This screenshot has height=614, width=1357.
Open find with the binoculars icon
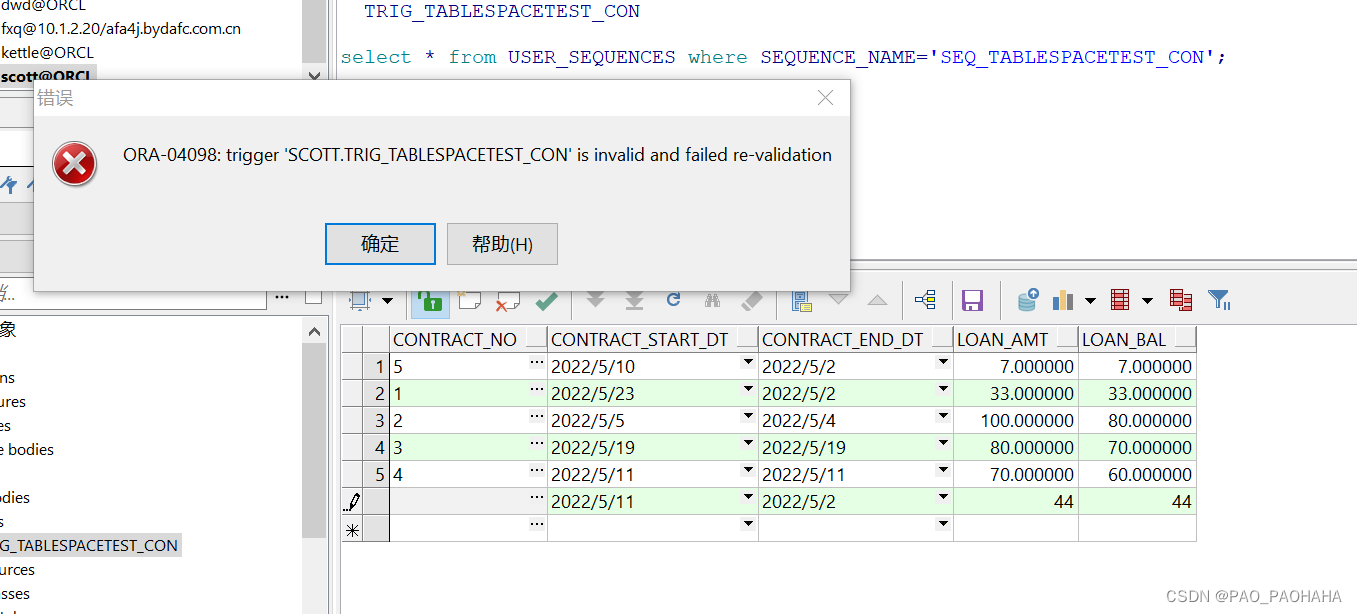pyautogui.click(x=712, y=300)
